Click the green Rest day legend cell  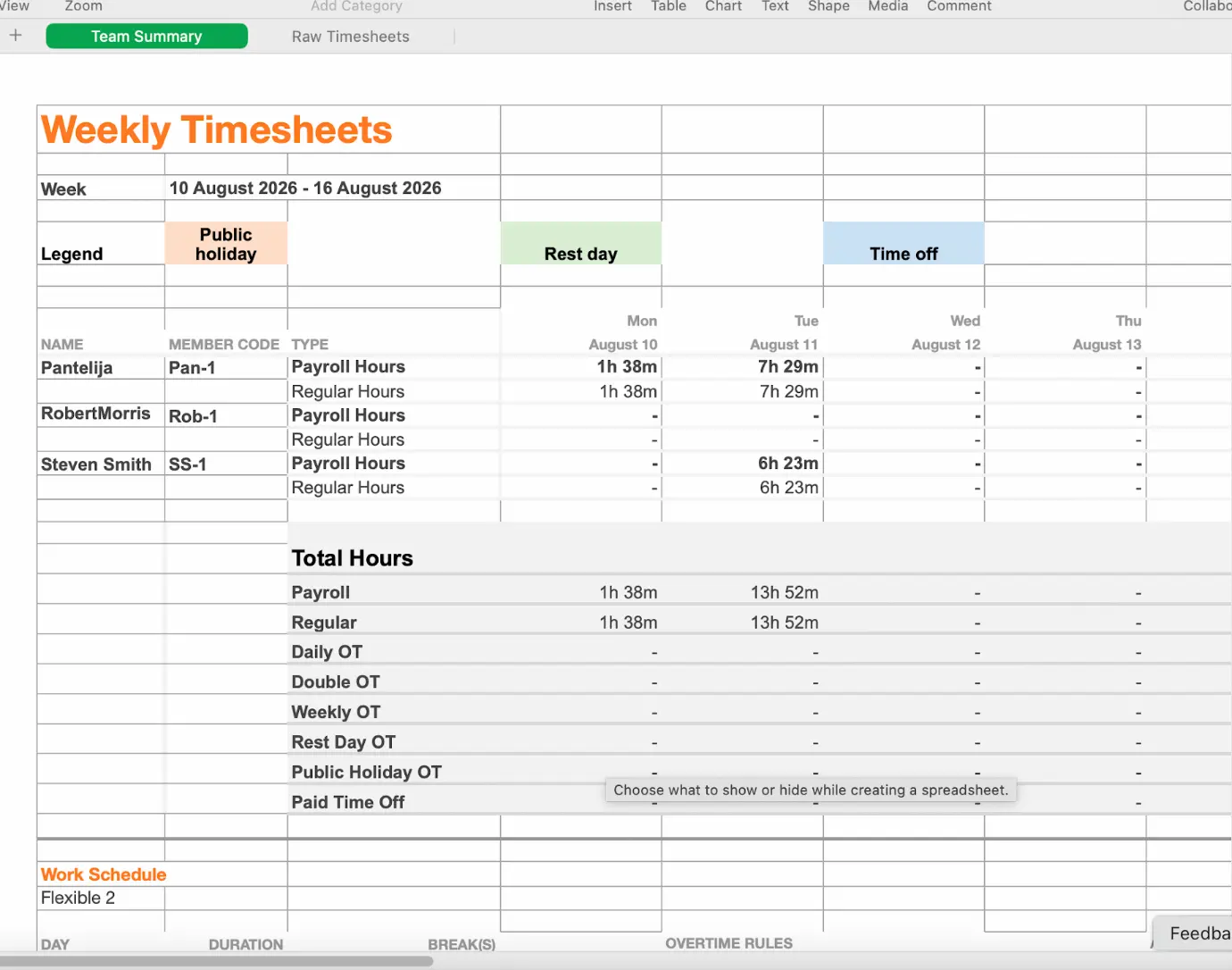(x=580, y=243)
